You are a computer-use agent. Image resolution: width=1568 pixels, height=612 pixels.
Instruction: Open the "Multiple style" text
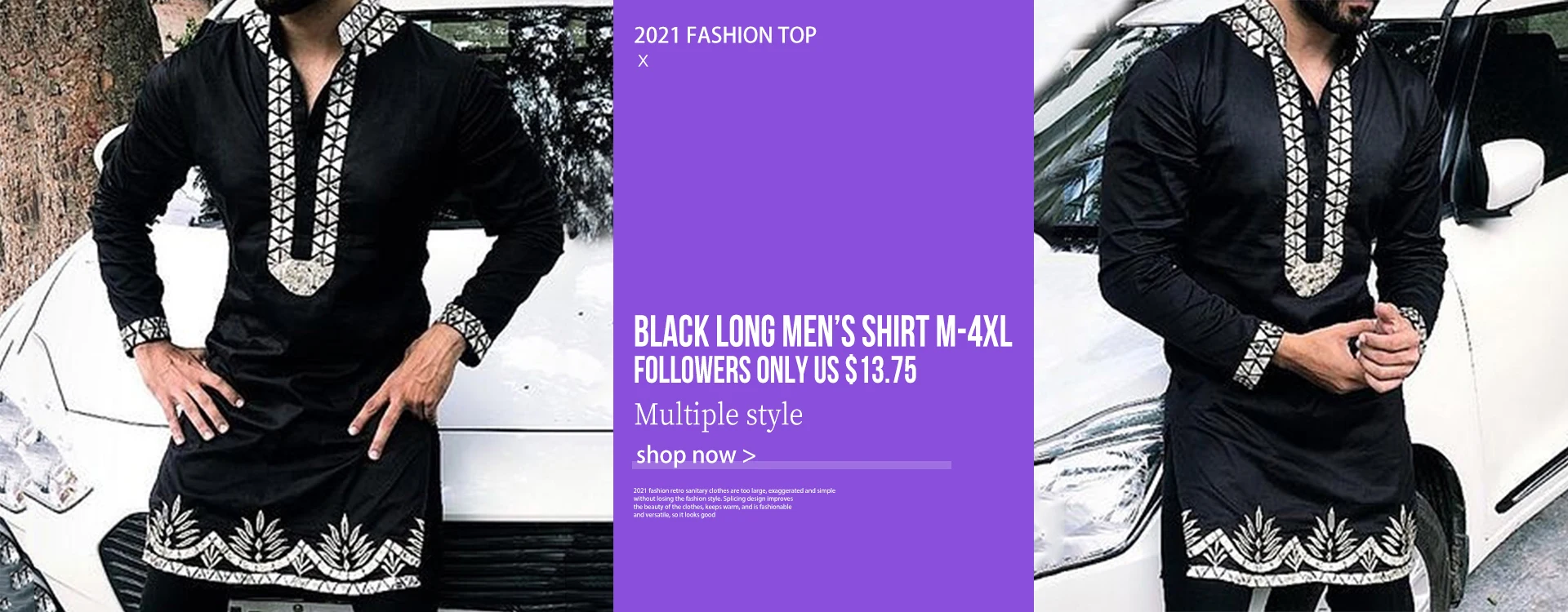pyautogui.click(x=719, y=415)
